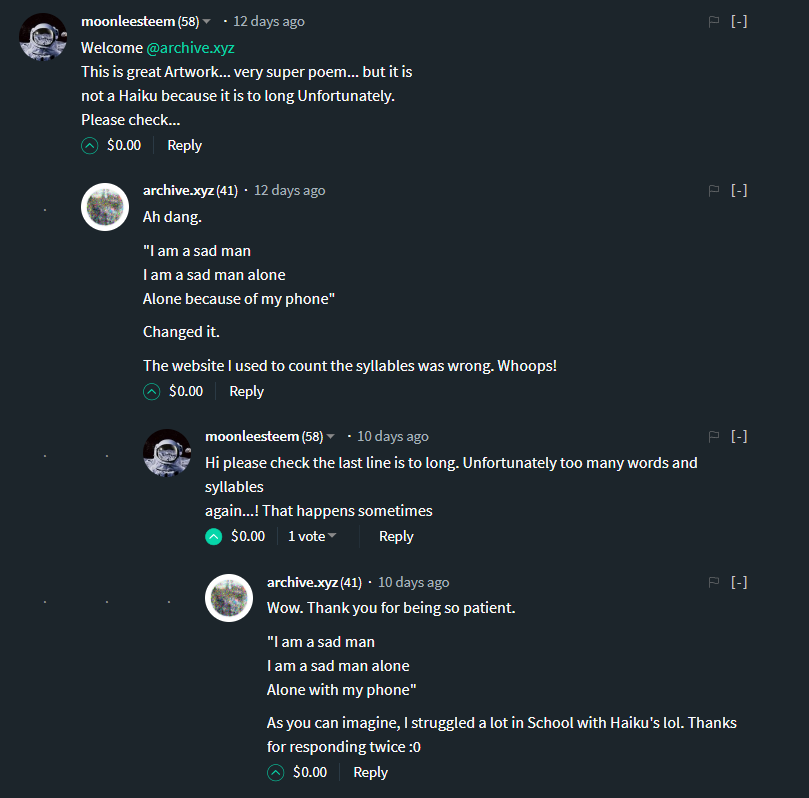Image resolution: width=809 pixels, height=798 pixels.
Task: Upvote moonleesteem's first welcome comment
Action: (x=90, y=146)
